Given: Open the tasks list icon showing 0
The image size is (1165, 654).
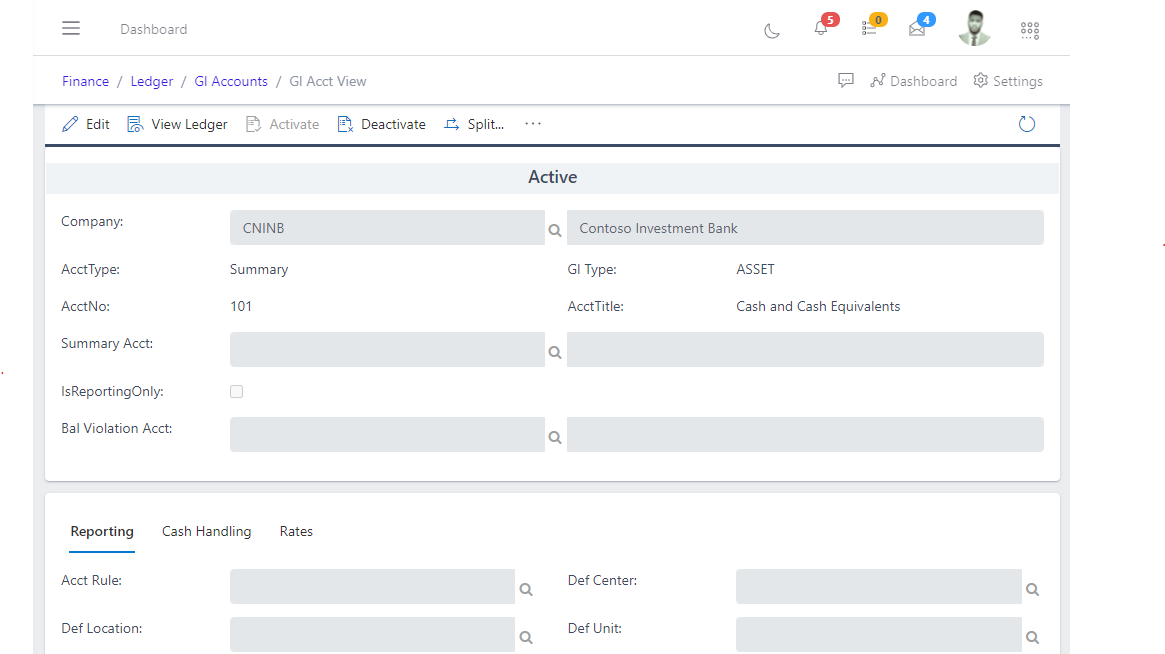Looking at the screenshot, I should pos(868,30).
